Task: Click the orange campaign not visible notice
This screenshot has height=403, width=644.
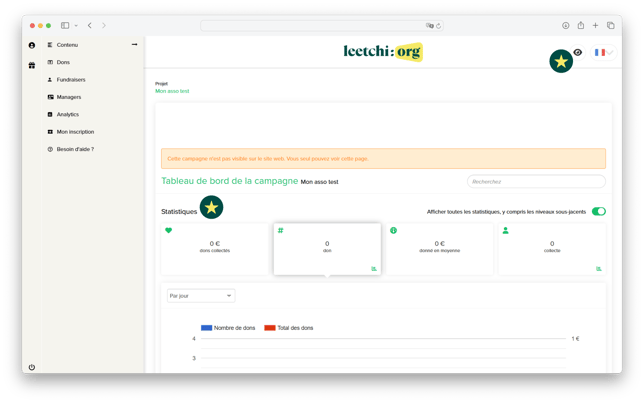Action: click(383, 159)
